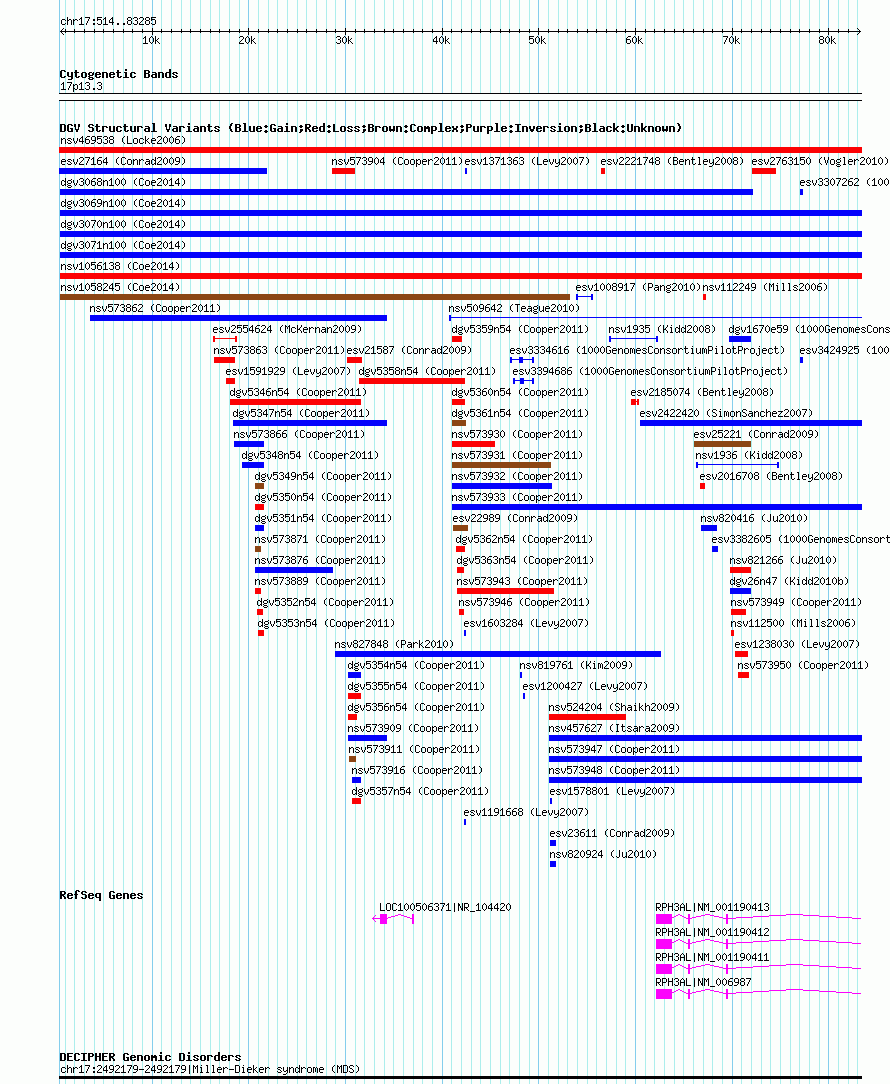Open the nsv573904 (Cooper2011) feature label
This screenshot has width=890, height=1084.
(x=397, y=161)
